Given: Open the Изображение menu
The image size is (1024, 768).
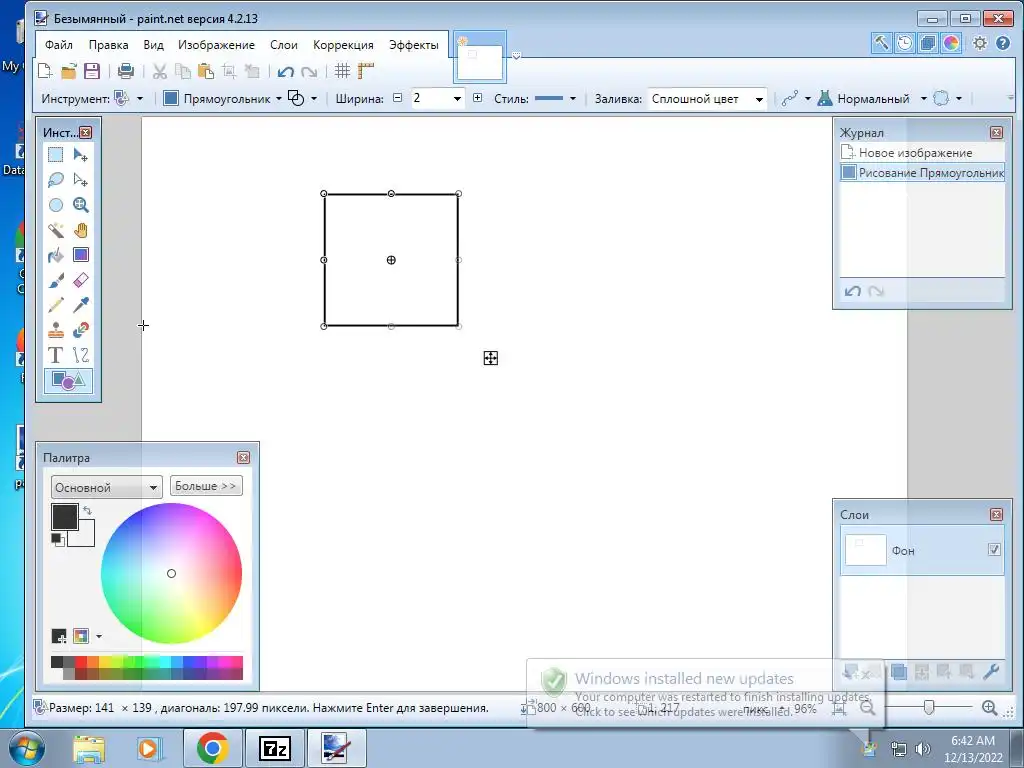Looking at the screenshot, I should (x=216, y=45).
